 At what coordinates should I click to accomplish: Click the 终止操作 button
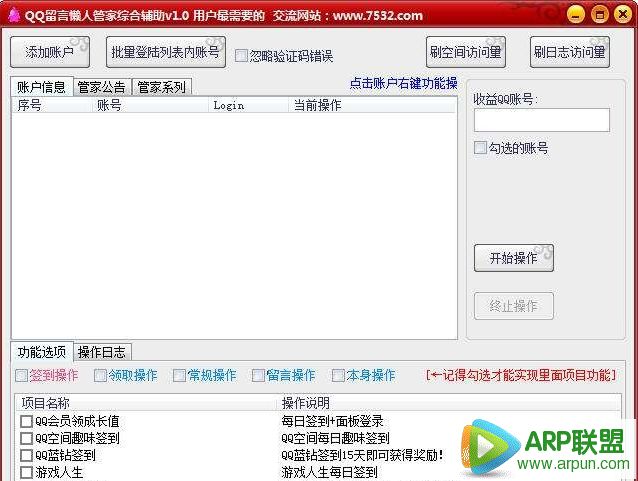coord(513,306)
